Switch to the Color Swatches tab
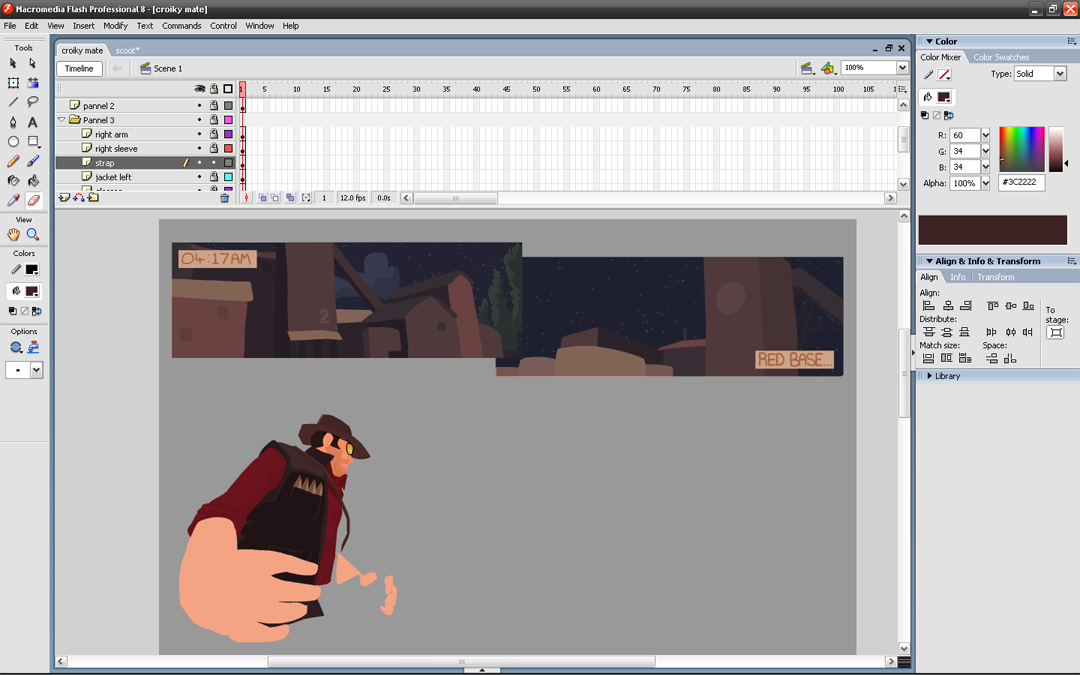This screenshot has height=675, width=1080. point(1000,57)
